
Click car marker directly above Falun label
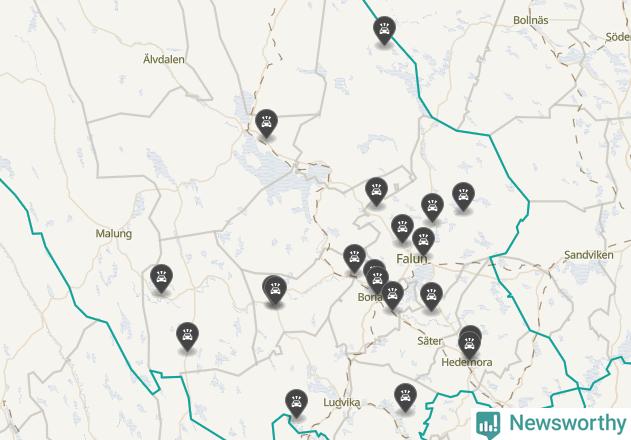tap(423, 241)
